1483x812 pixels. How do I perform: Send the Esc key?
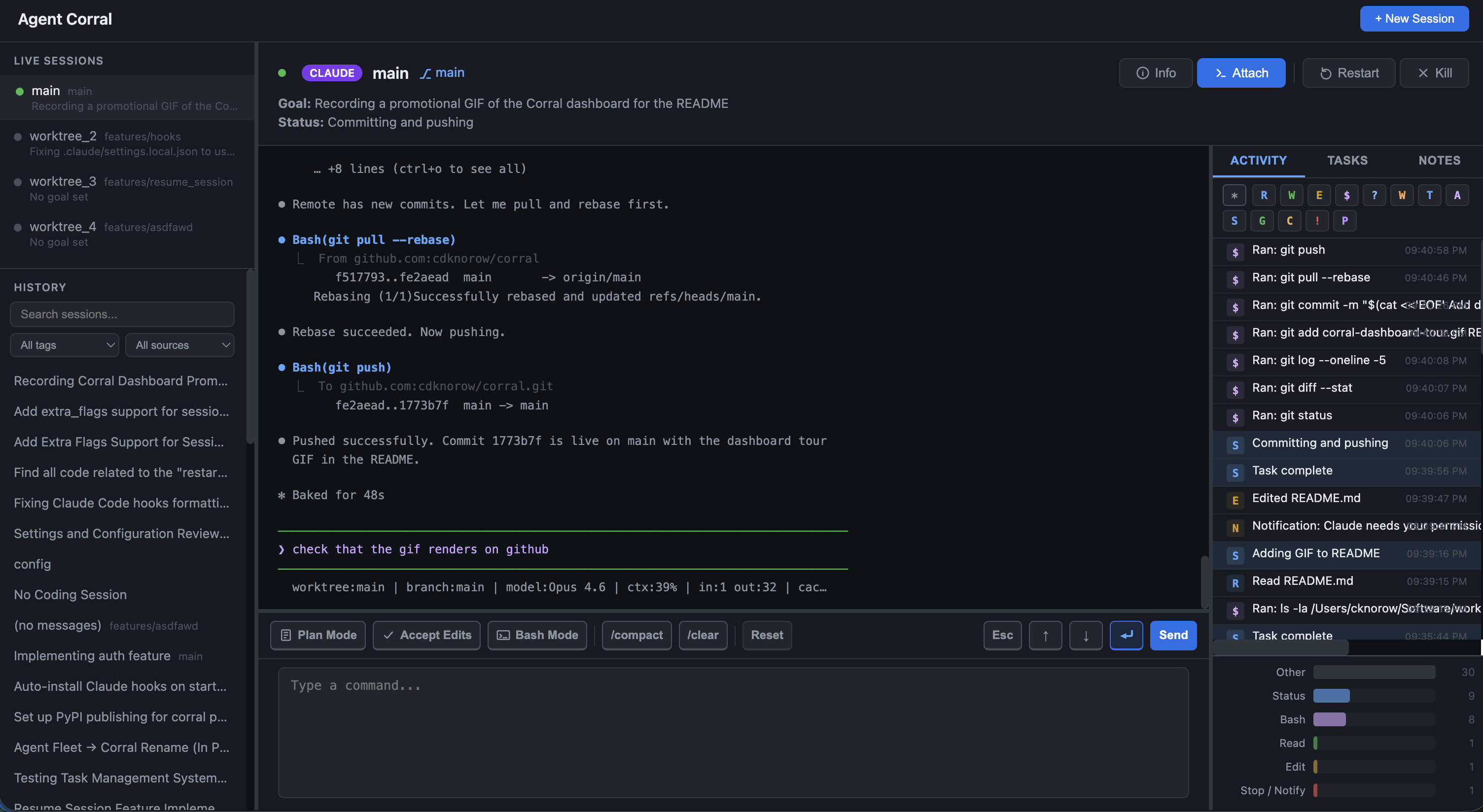pyautogui.click(x=1002, y=635)
